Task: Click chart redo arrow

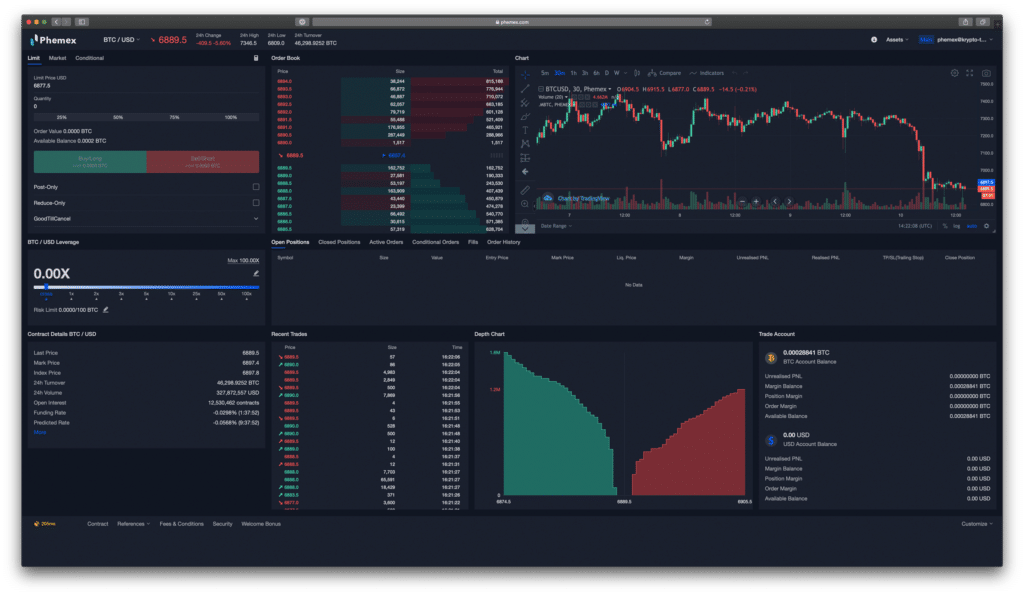Action: coord(746,73)
